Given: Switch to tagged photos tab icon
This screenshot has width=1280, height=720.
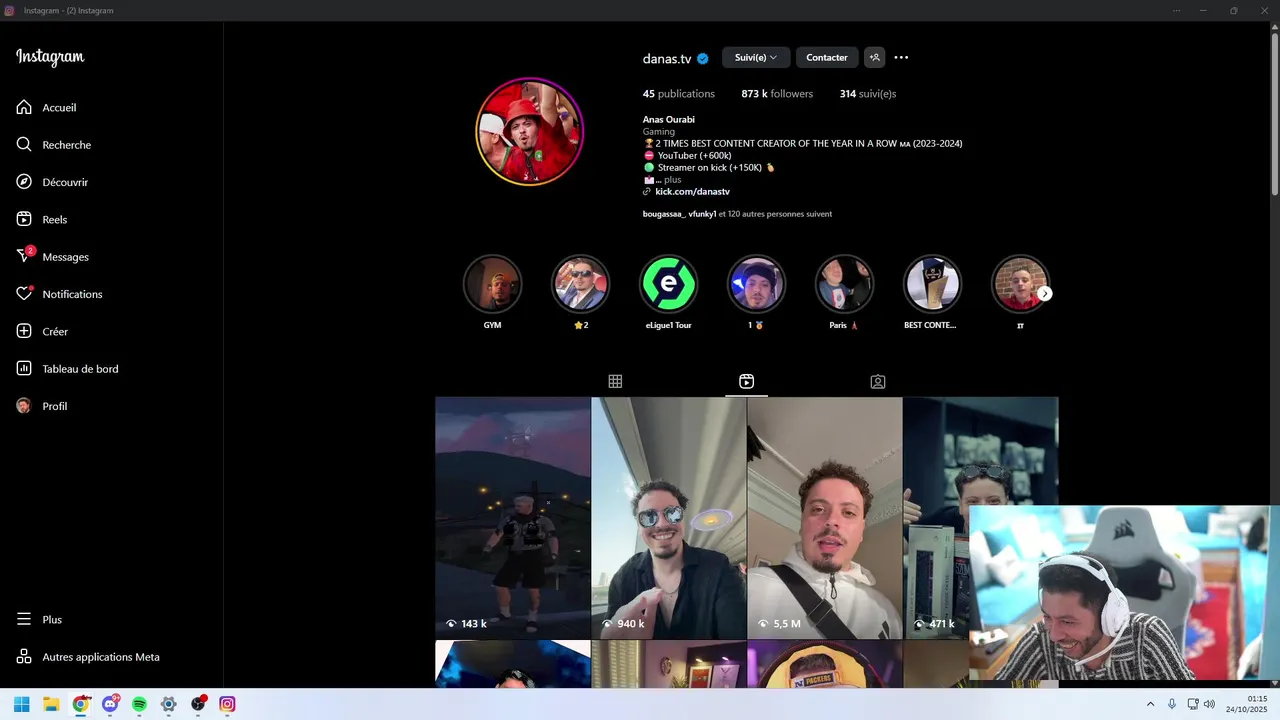Looking at the screenshot, I should [x=877, y=381].
